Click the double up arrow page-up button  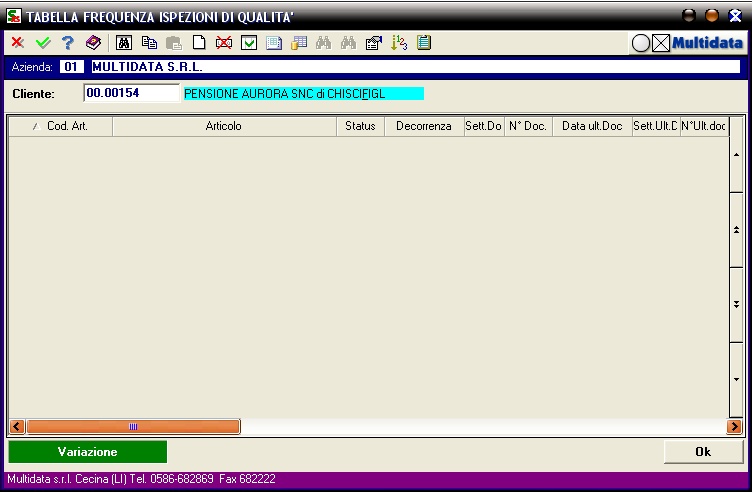(x=736, y=230)
